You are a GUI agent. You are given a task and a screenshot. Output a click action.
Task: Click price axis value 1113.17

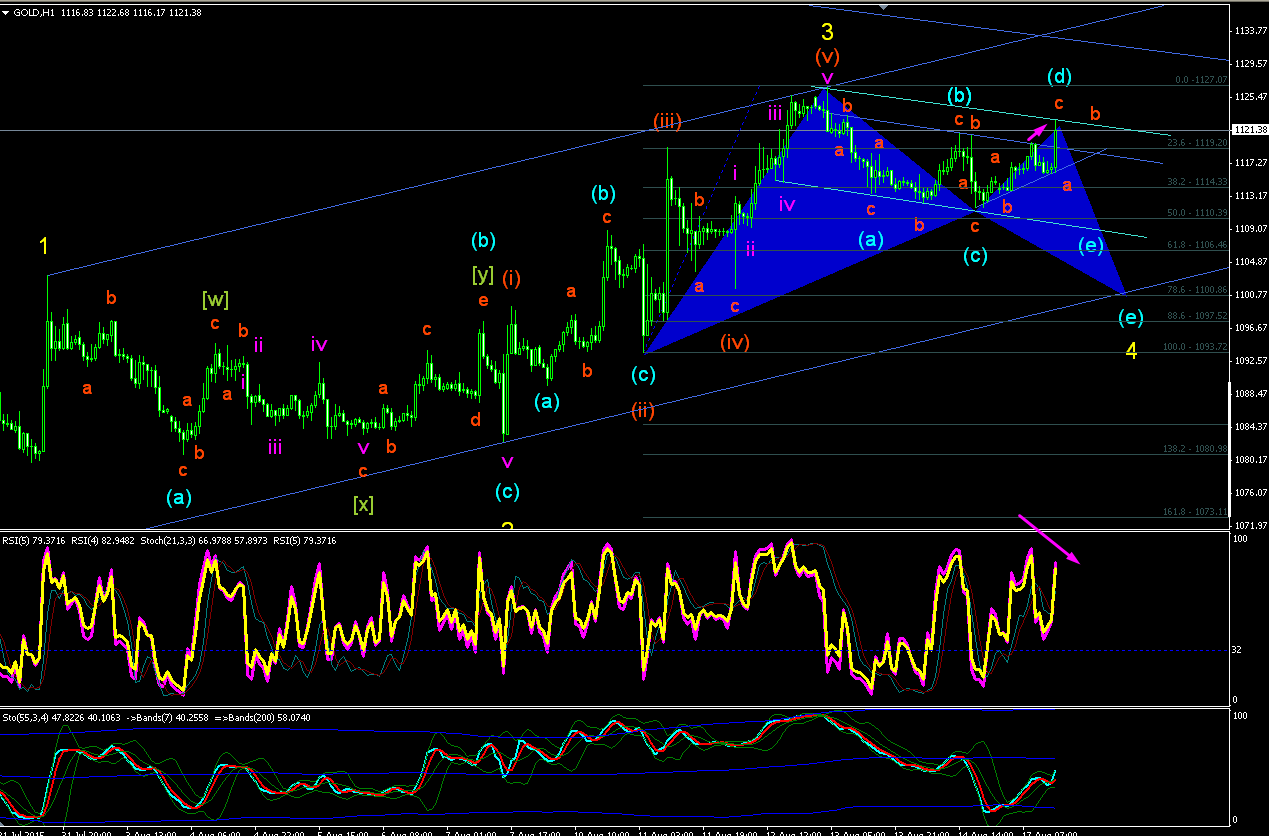1250,196
